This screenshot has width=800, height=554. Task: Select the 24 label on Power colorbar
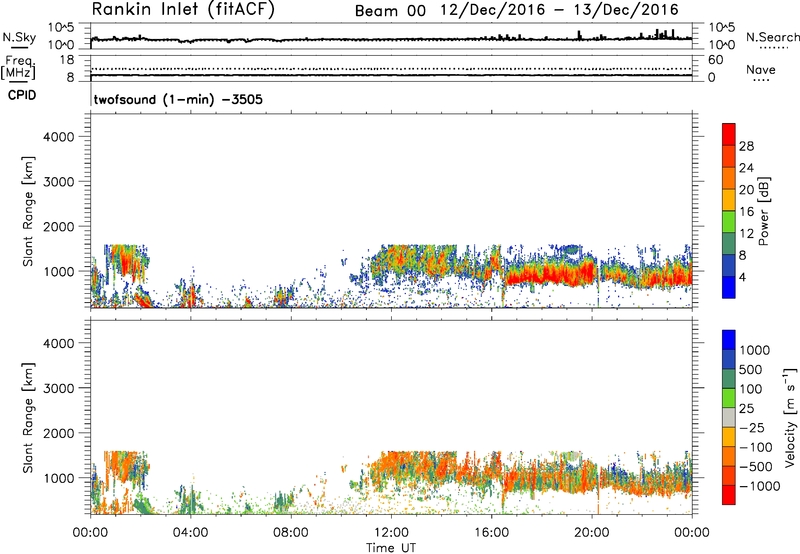point(746,168)
